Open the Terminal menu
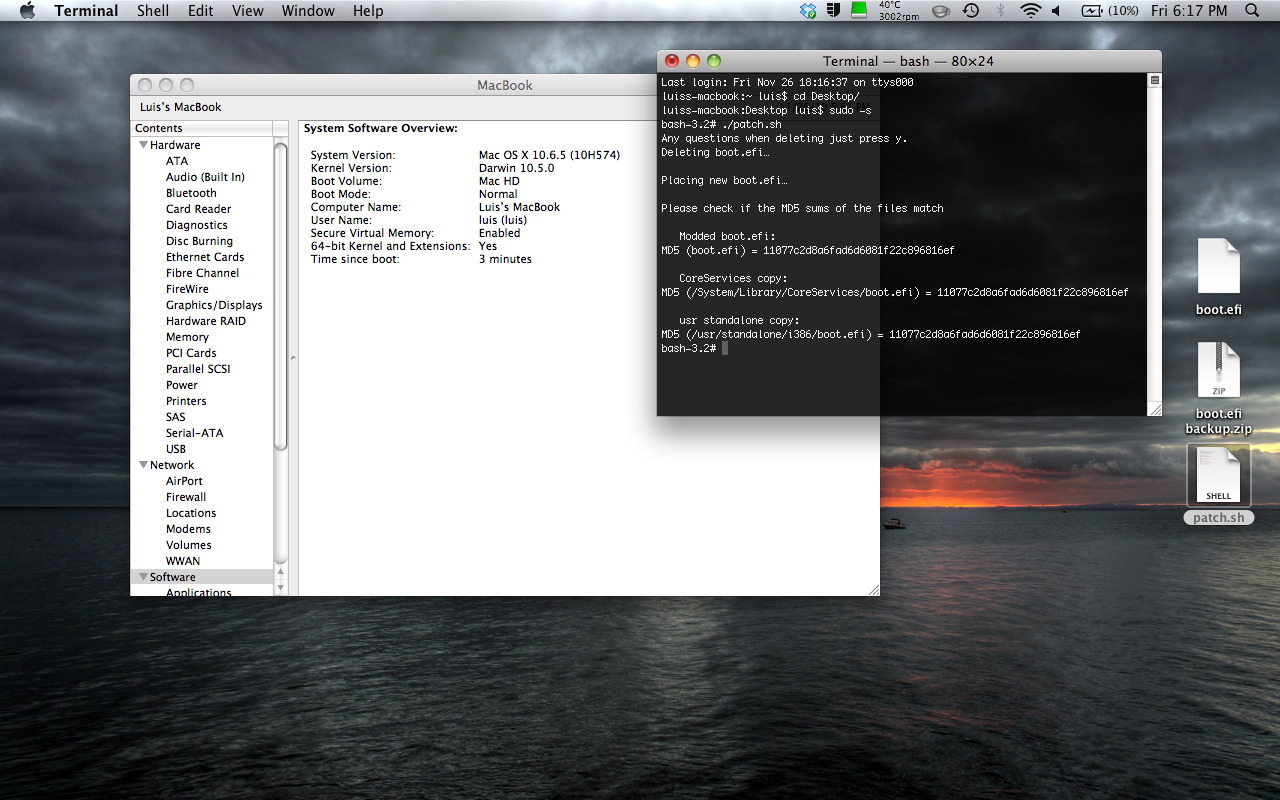The height and width of the screenshot is (800, 1280). pyautogui.click(x=86, y=11)
